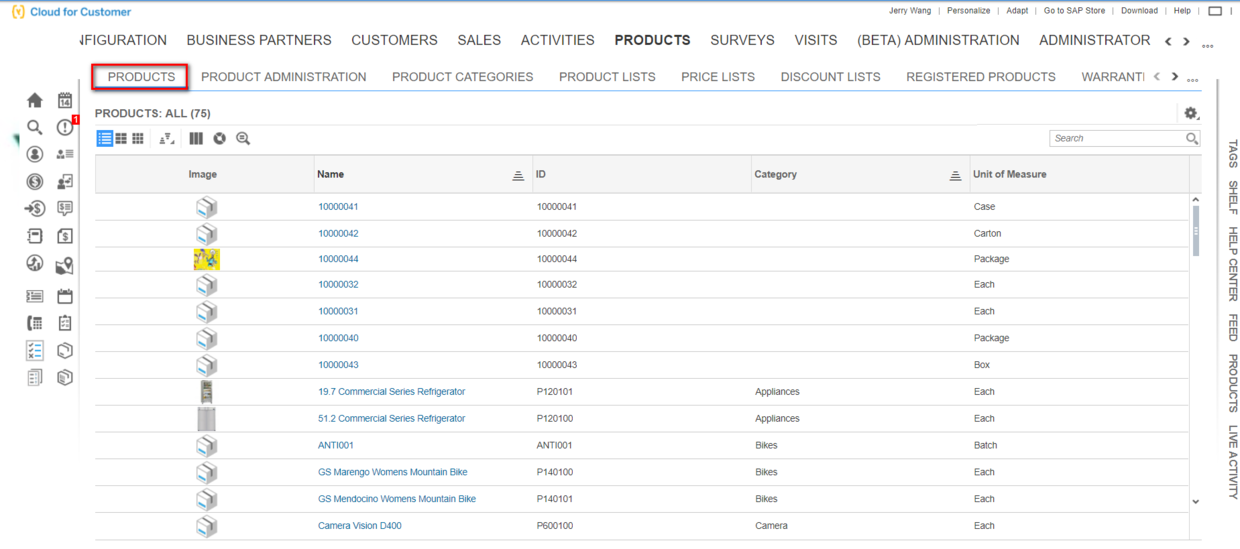Click the map location icon in the sidebar
The height and width of the screenshot is (549, 1240).
(x=65, y=265)
